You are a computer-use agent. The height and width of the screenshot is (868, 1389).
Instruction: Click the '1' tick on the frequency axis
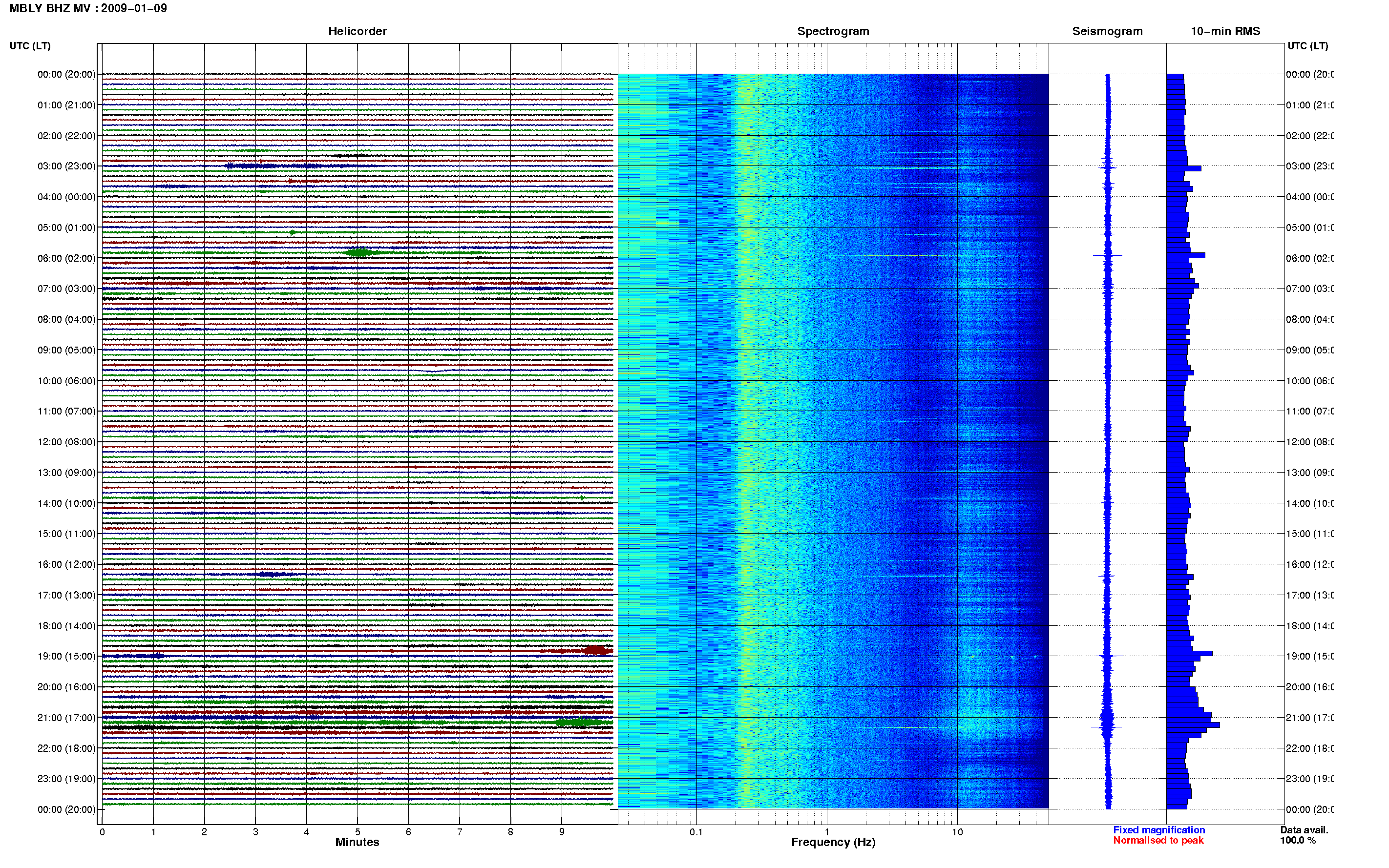coord(827,832)
